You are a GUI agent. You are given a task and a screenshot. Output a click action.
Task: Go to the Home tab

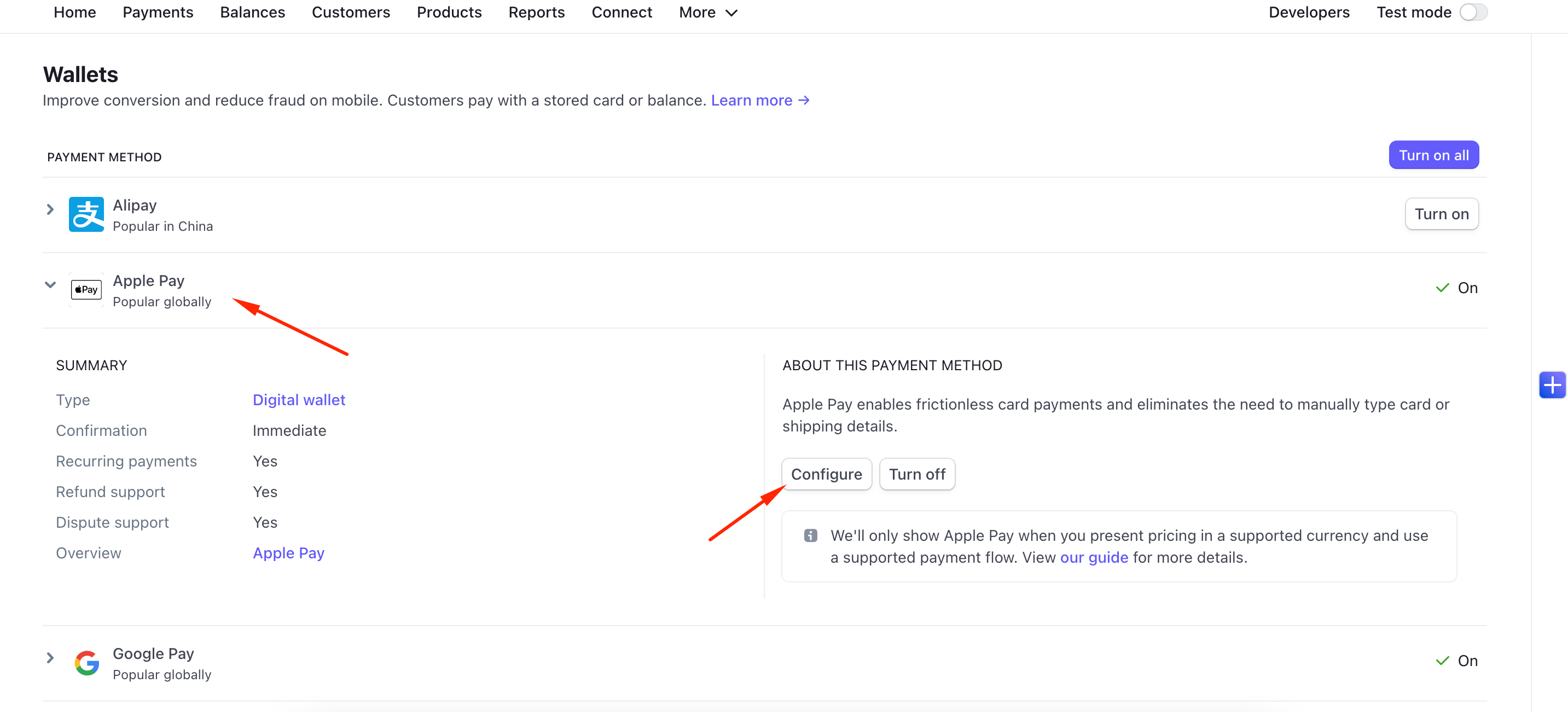tap(75, 12)
